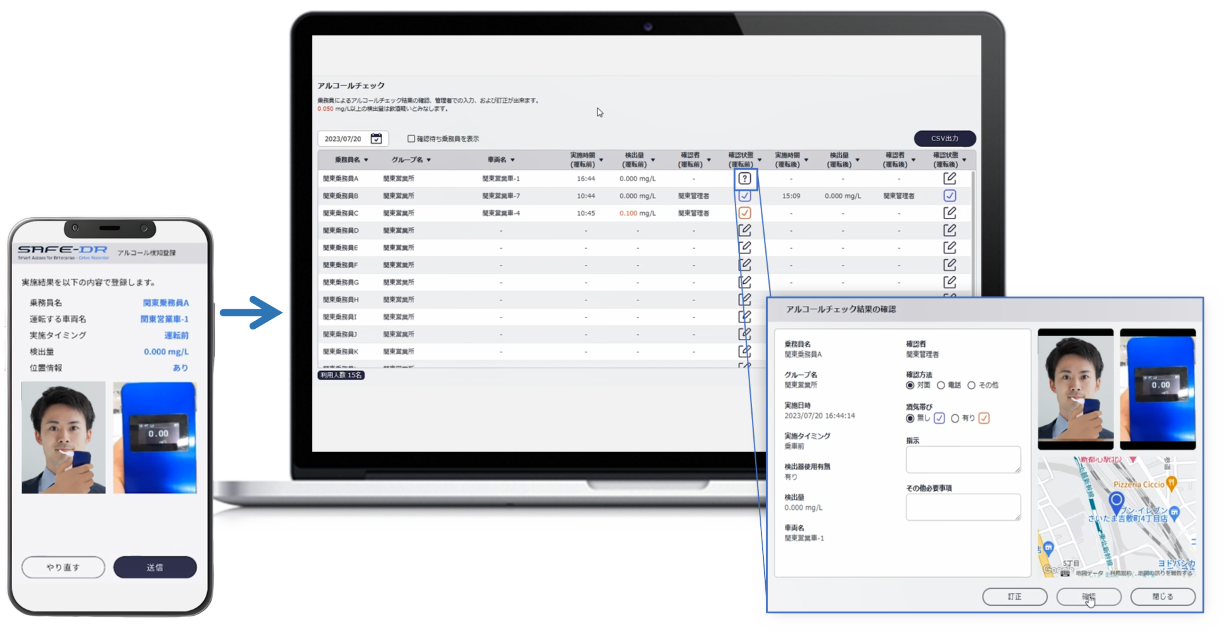Tap the 送信 button on the phone
Viewport: 1231px width, 640px height.
point(155,567)
